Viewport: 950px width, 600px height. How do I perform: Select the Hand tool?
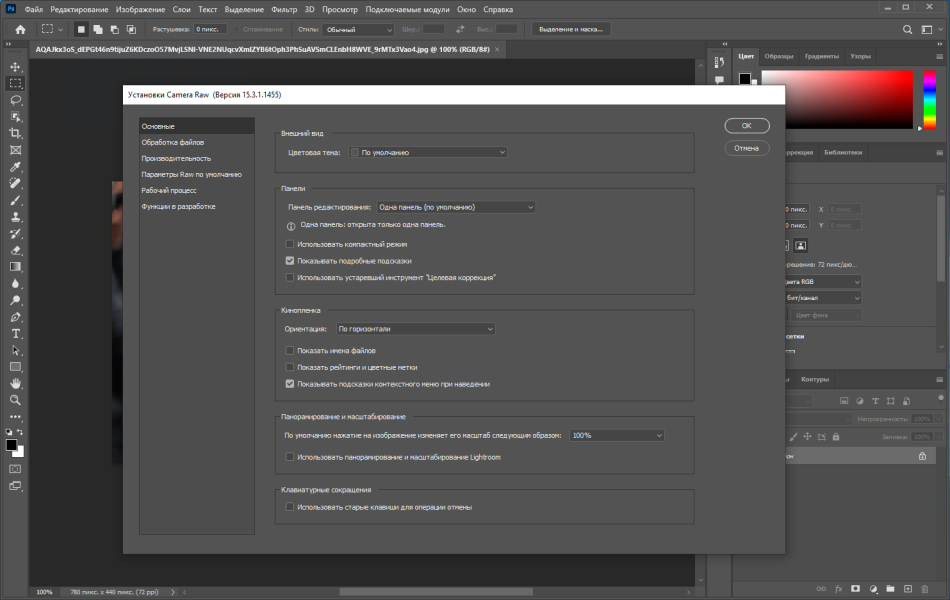click(x=16, y=383)
